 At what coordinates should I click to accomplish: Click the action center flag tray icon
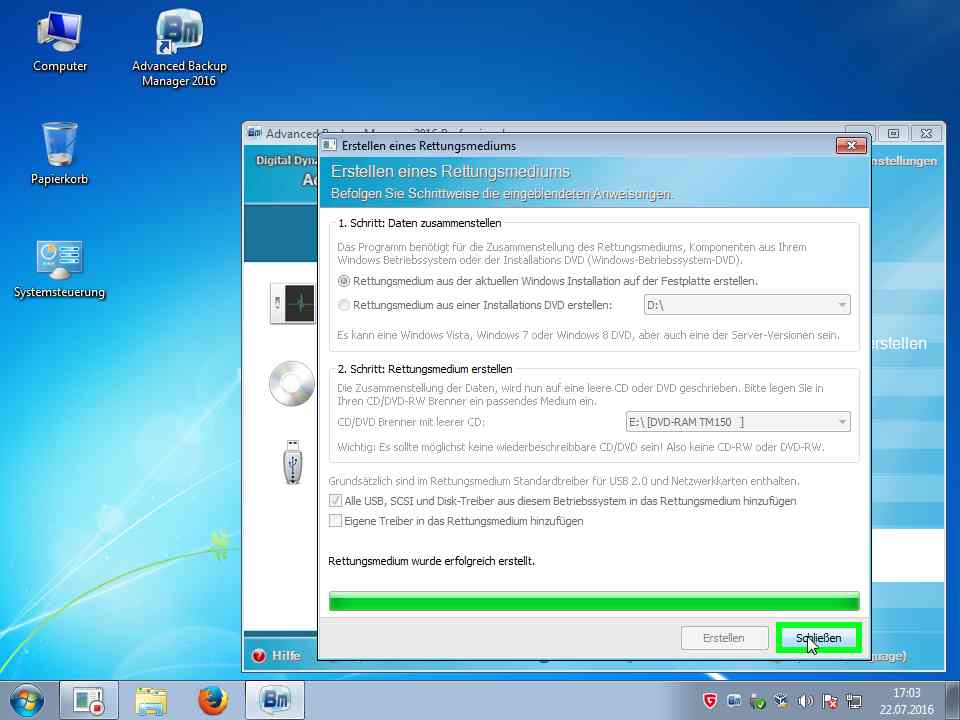(x=830, y=701)
